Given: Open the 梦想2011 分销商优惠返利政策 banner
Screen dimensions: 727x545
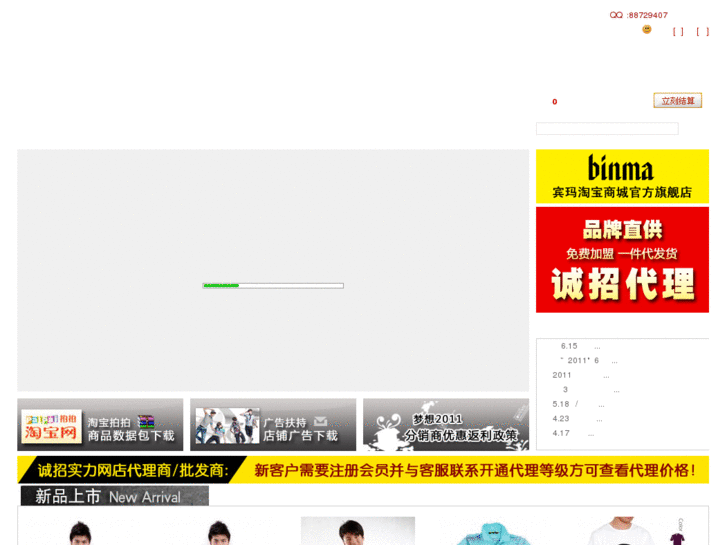Looking at the screenshot, I should tap(446, 424).
